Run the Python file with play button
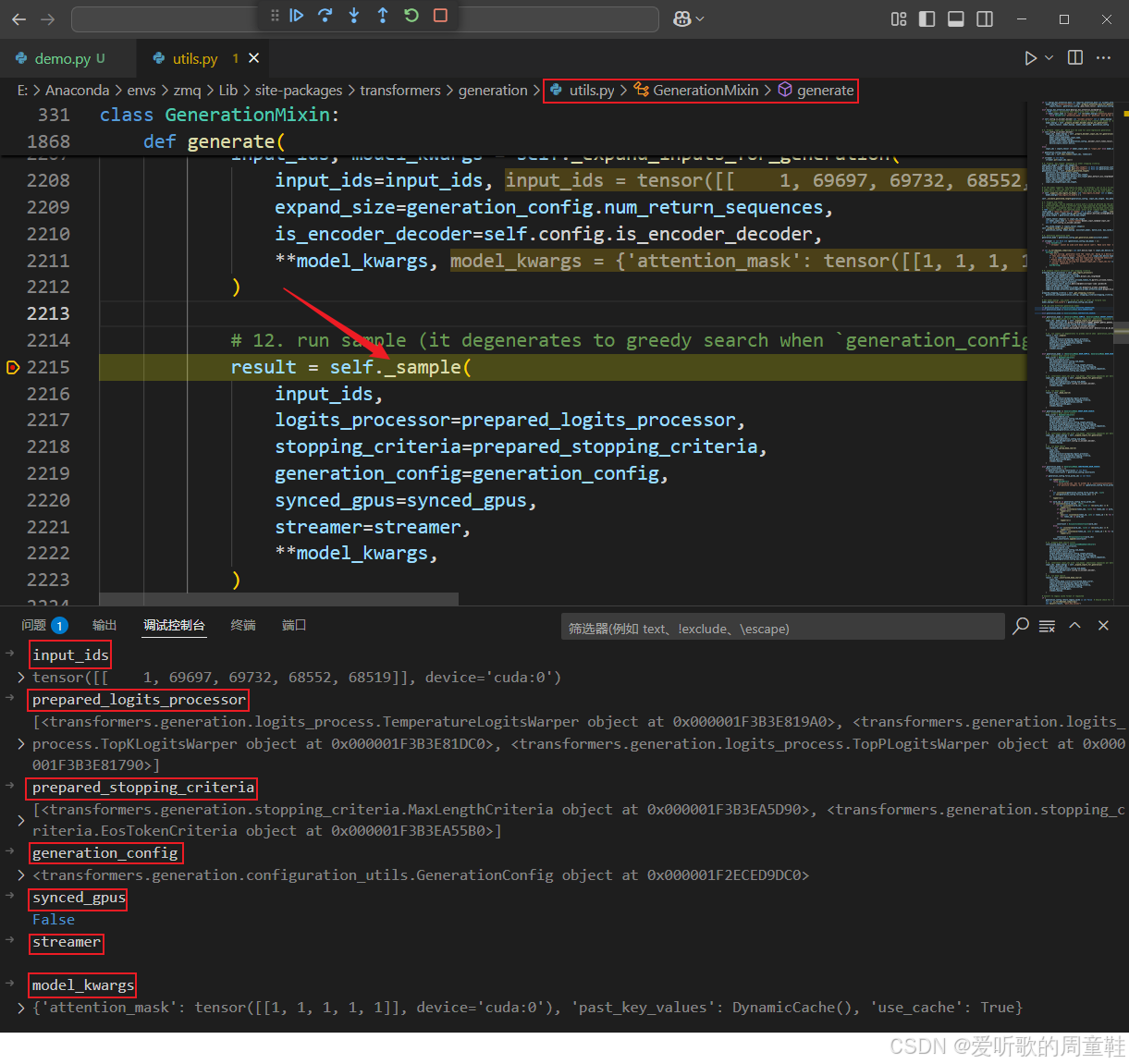 (1030, 58)
